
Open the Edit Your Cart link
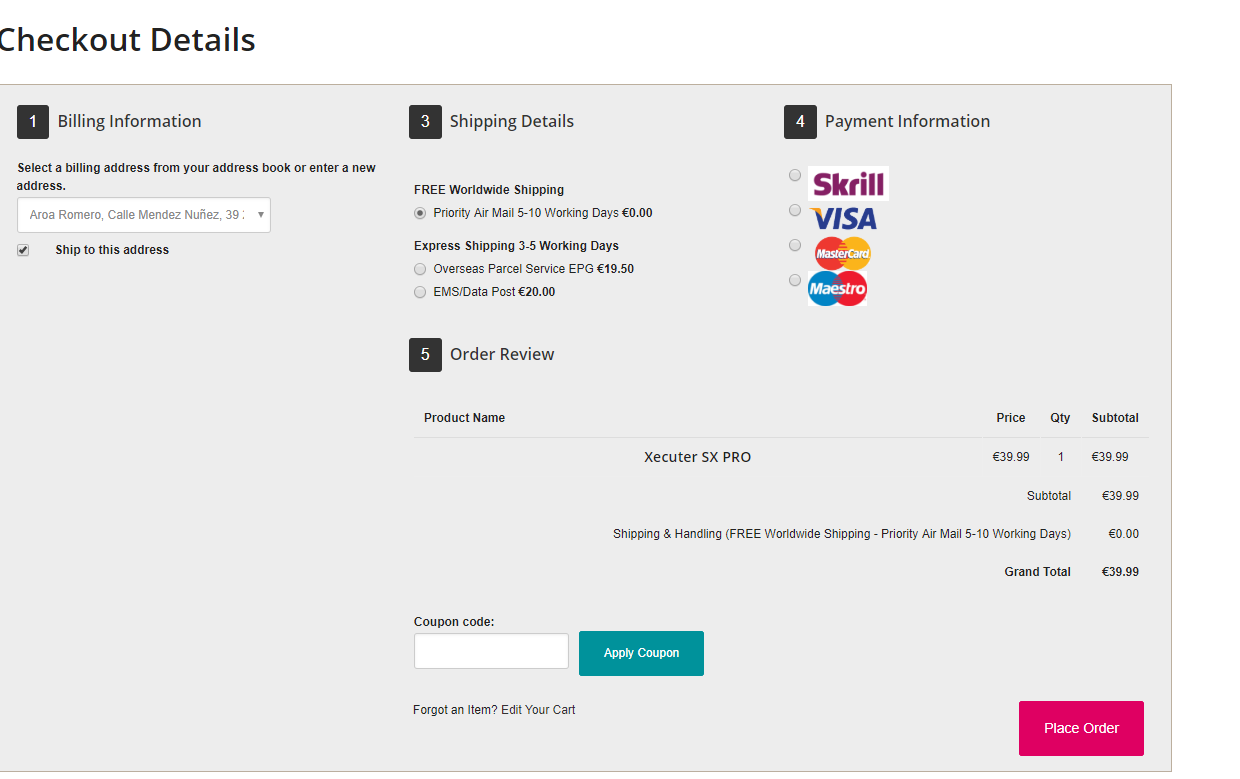538,710
